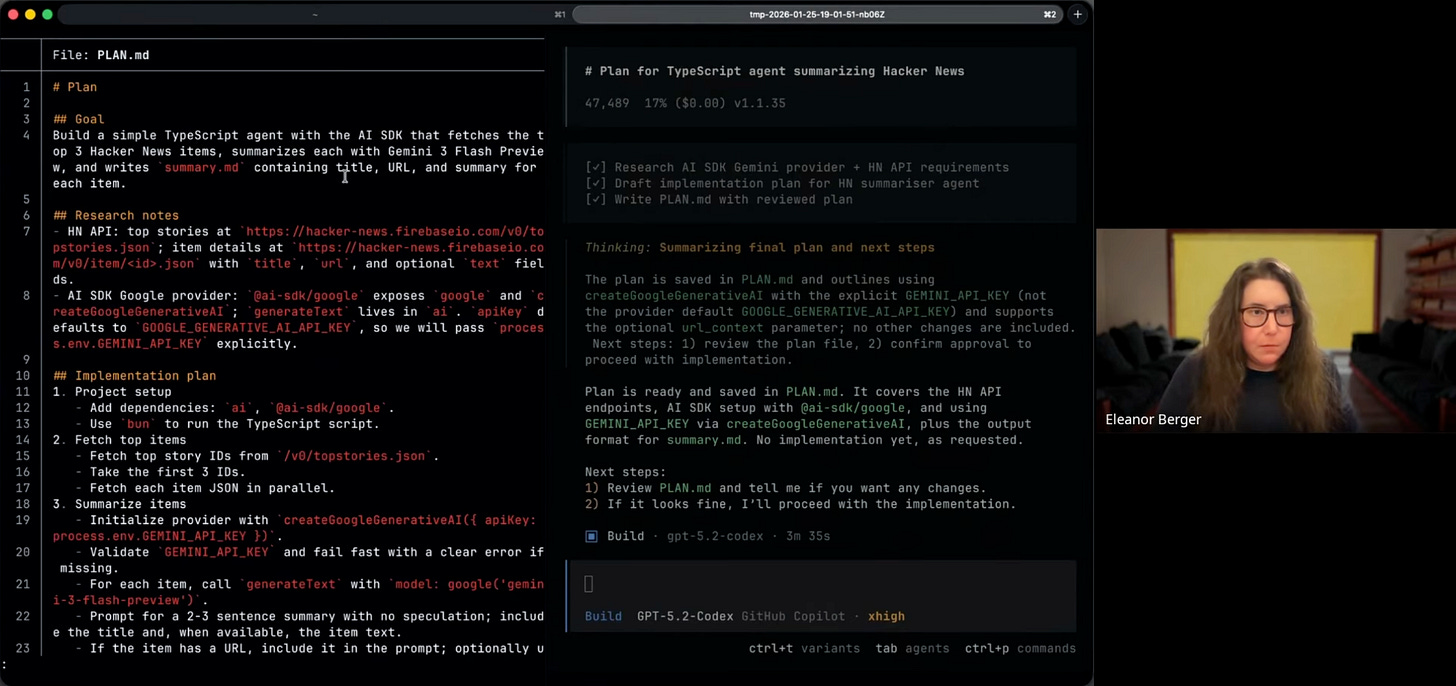Toggle 'Draft implementation plan for HN summariser' checkbox
Image resolution: width=1456 pixels, height=686 pixels.
(x=594, y=183)
